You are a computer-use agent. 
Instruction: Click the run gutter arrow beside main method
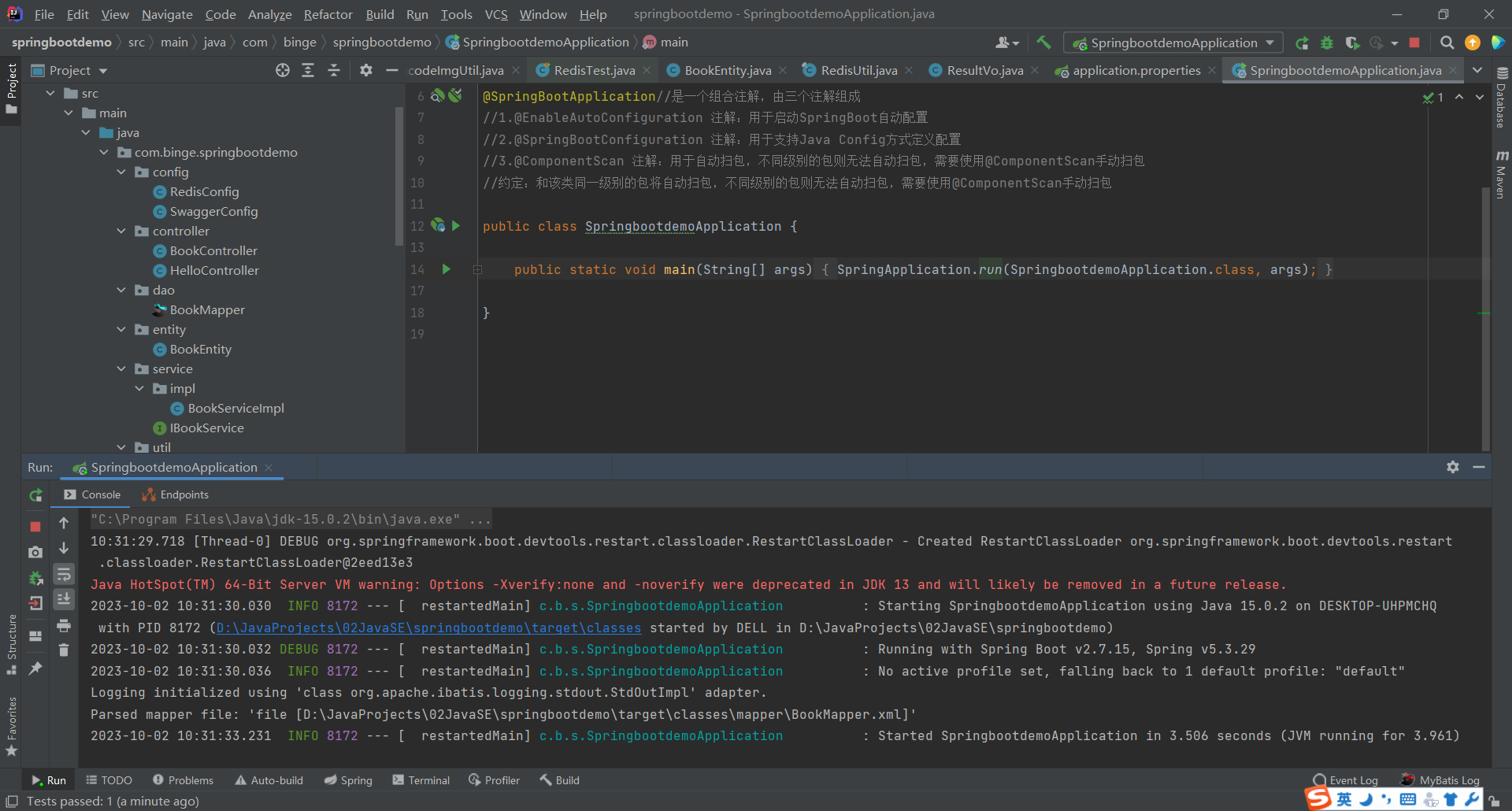tap(447, 269)
